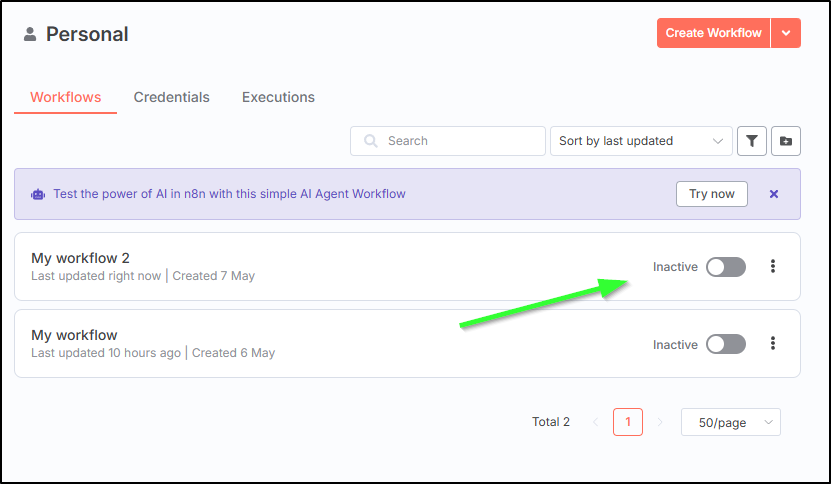Open the Sort by last updated dropdown
831x484 pixels.
click(x=641, y=141)
